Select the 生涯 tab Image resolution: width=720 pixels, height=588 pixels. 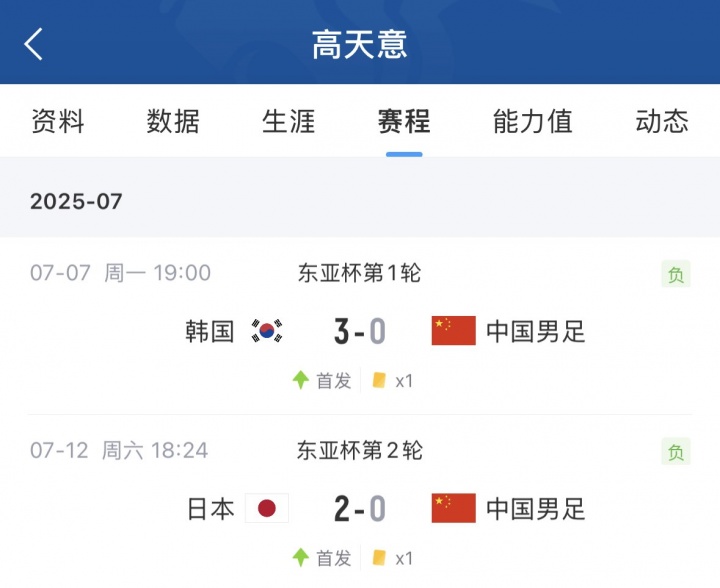click(289, 121)
